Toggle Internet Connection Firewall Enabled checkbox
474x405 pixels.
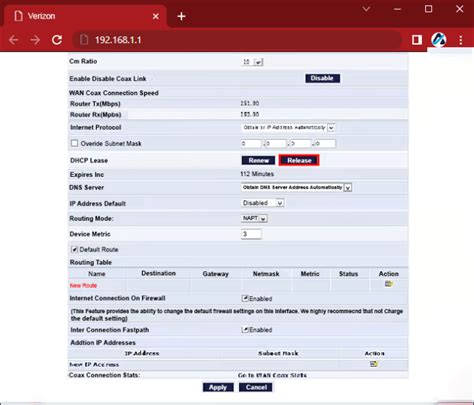click(x=245, y=298)
